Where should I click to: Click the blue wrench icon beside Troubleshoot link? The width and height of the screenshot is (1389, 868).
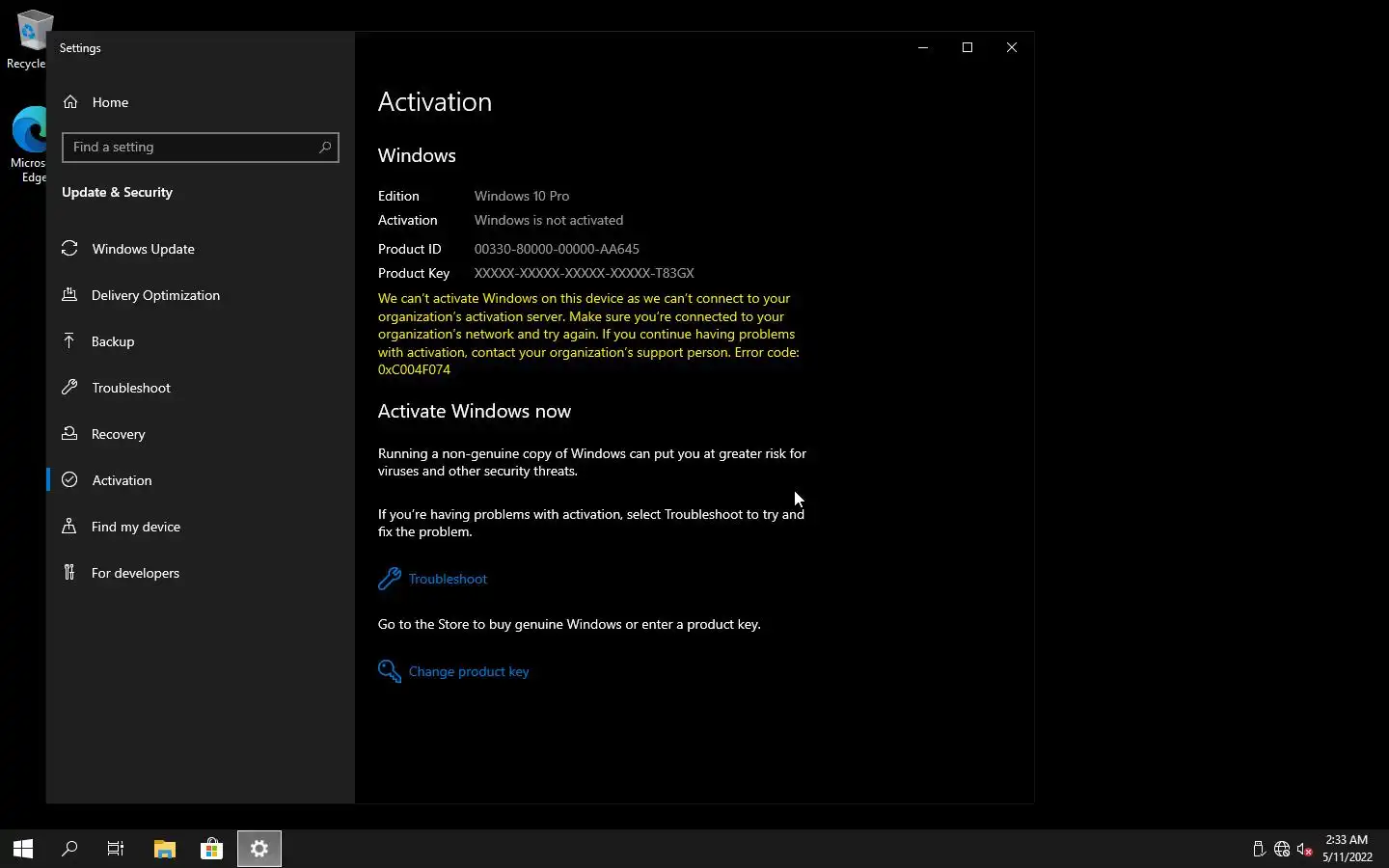(390, 578)
